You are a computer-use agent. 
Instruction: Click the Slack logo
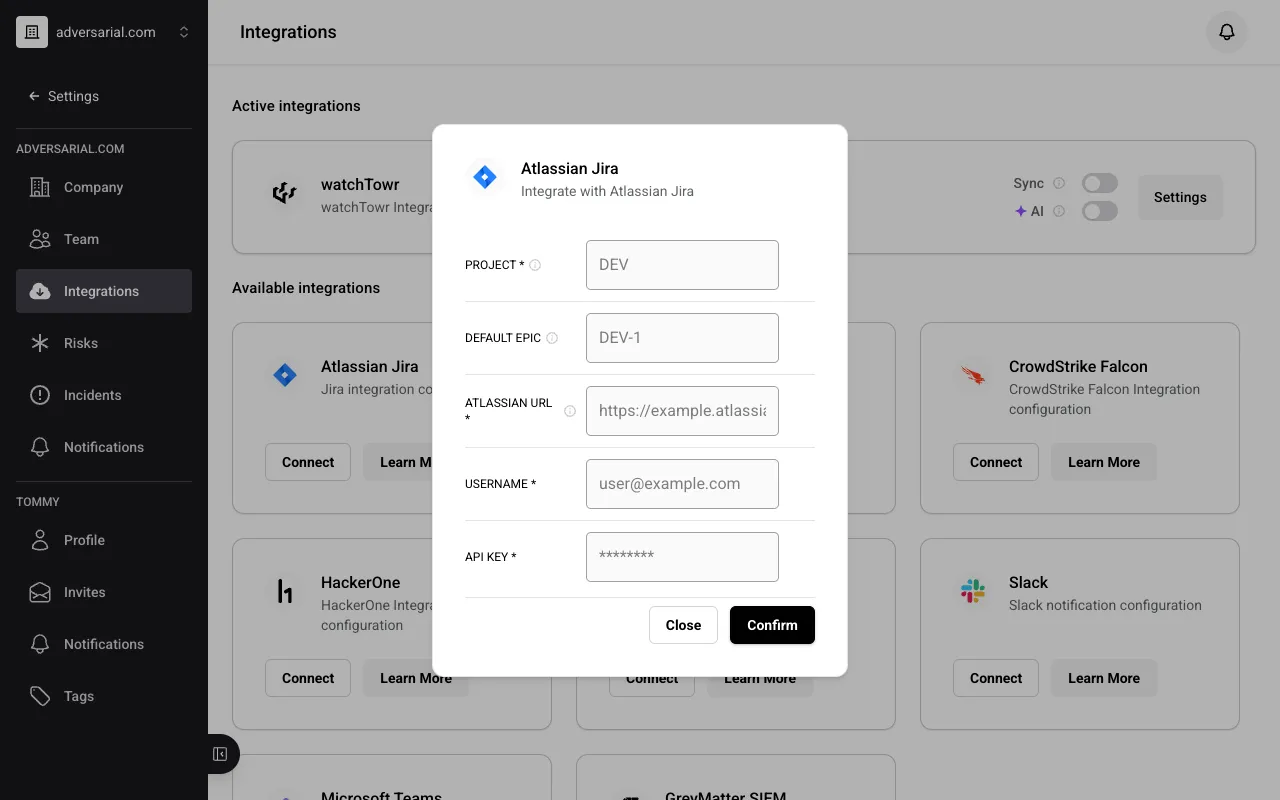[973, 592]
